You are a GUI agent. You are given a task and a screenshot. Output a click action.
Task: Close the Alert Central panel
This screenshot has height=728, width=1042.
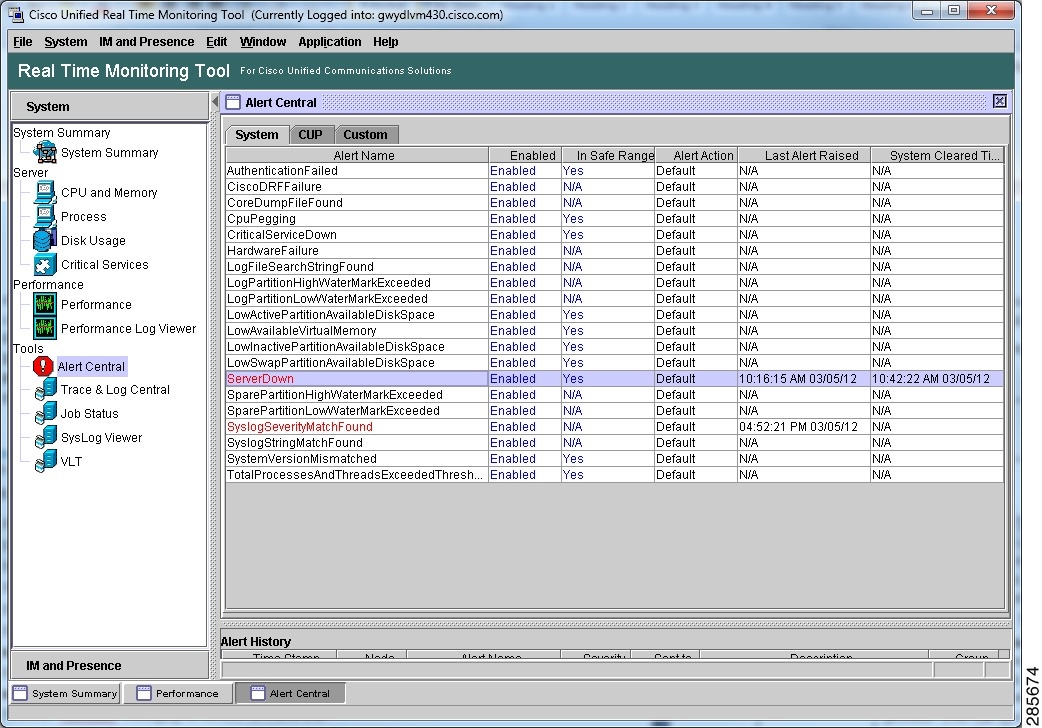(999, 101)
